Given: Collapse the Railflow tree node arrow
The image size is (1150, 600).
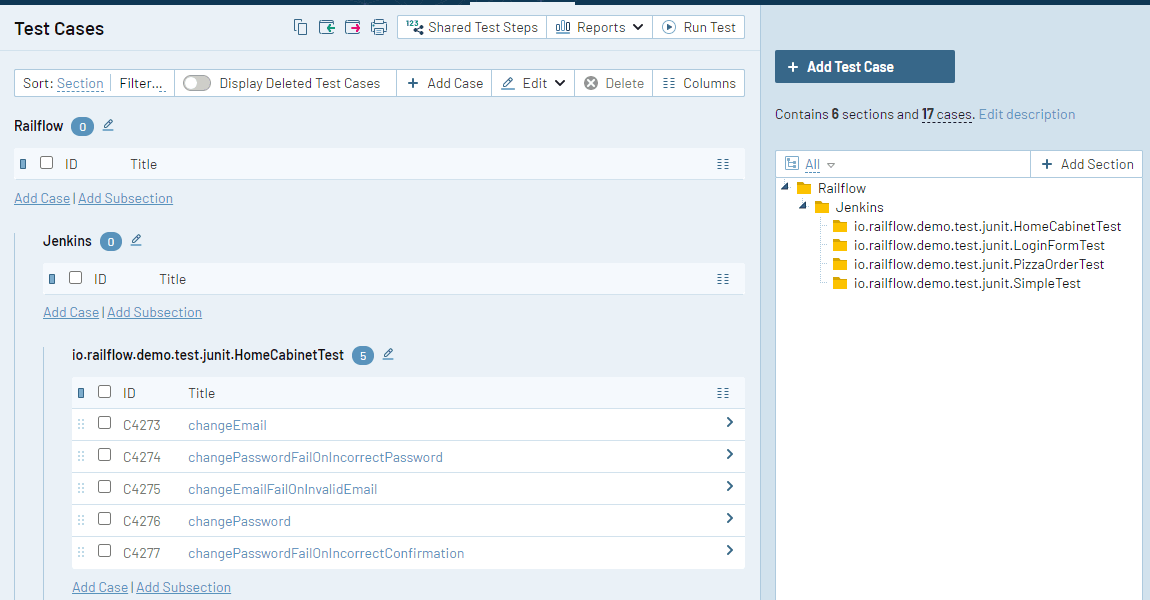Looking at the screenshot, I should tap(785, 186).
